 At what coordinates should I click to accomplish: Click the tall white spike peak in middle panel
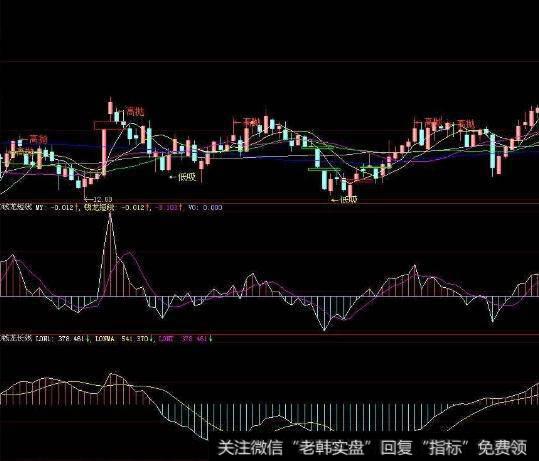point(110,216)
